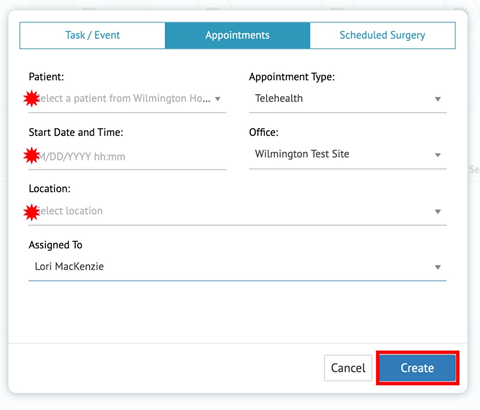
Task: Click the red required marker beside Location
Action: click(32, 212)
